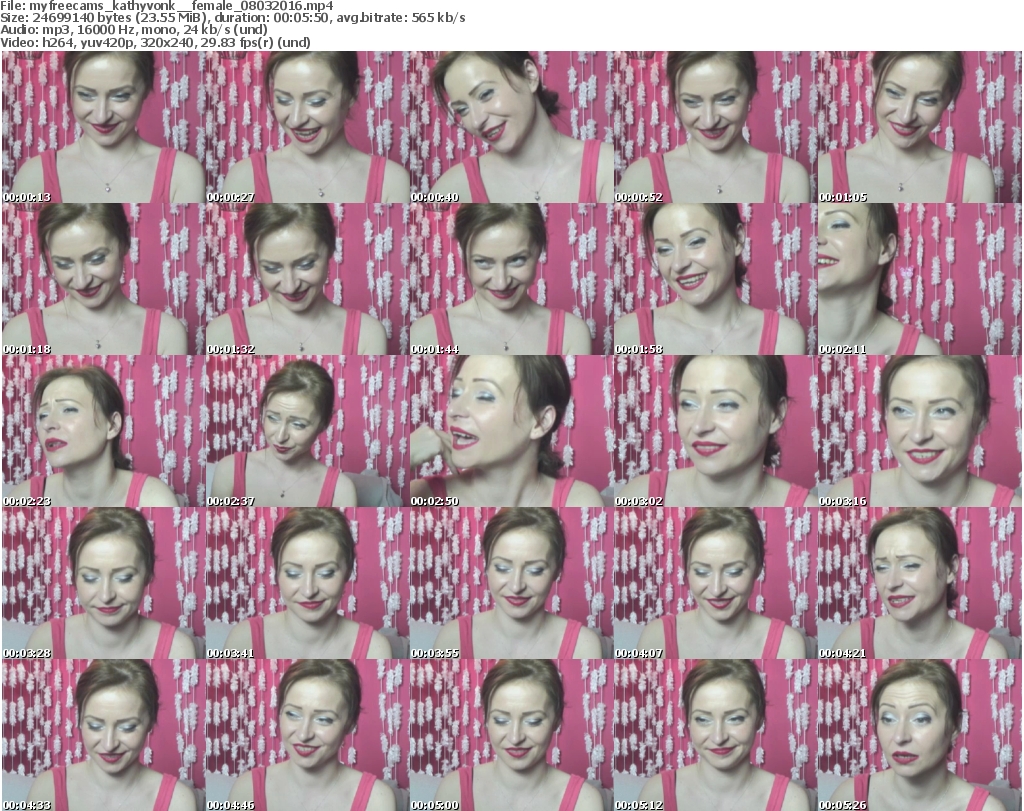The image size is (1024, 811).
Task: Click the thumbnail marked 00:04:21
Action: pyautogui.click(x=919, y=583)
